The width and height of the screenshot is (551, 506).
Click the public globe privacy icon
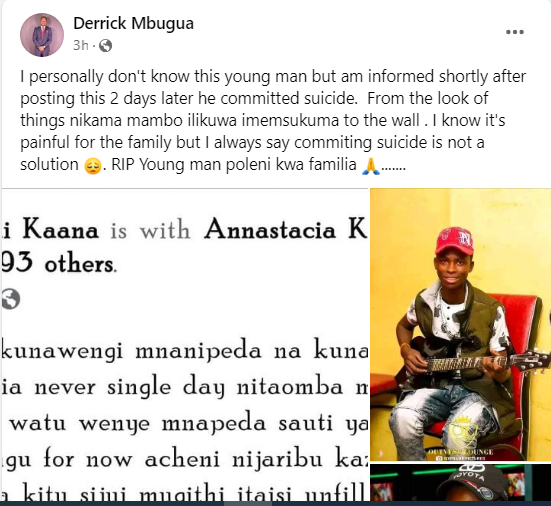click(x=105, y=46)
